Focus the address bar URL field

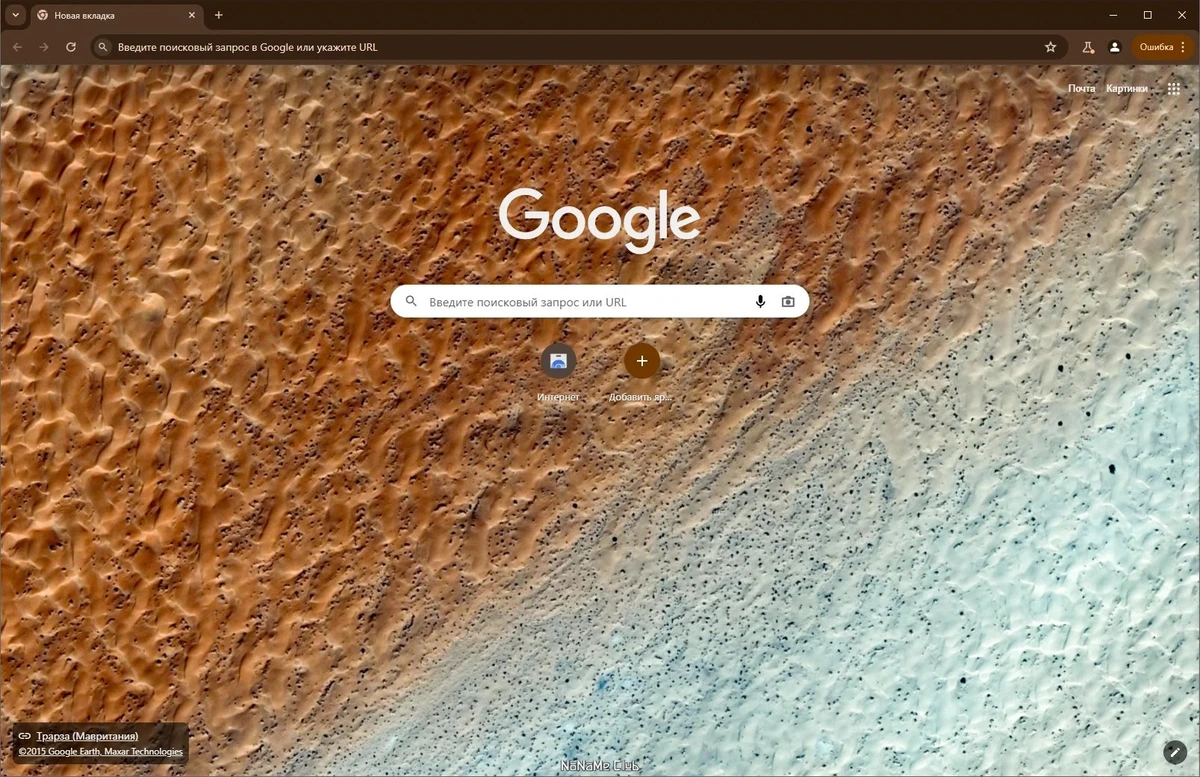(577, 47)
